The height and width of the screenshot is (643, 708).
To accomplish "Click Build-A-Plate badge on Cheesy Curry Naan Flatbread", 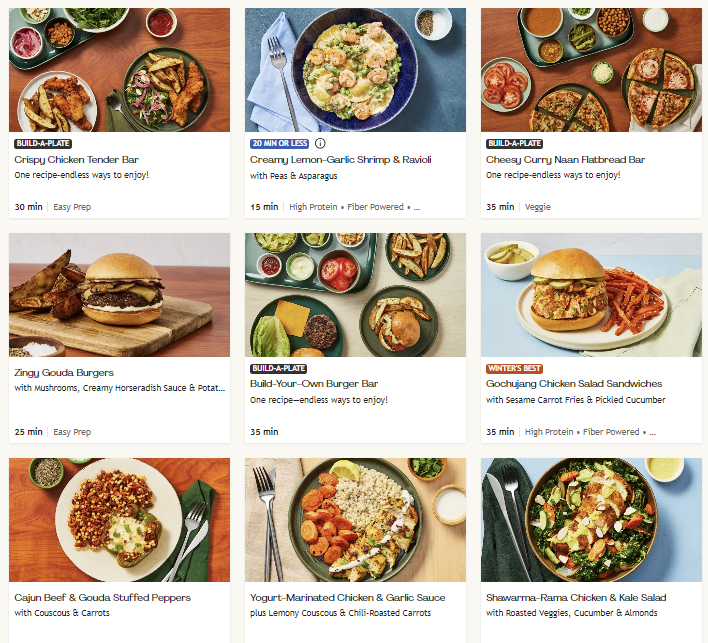I will 515,143.
